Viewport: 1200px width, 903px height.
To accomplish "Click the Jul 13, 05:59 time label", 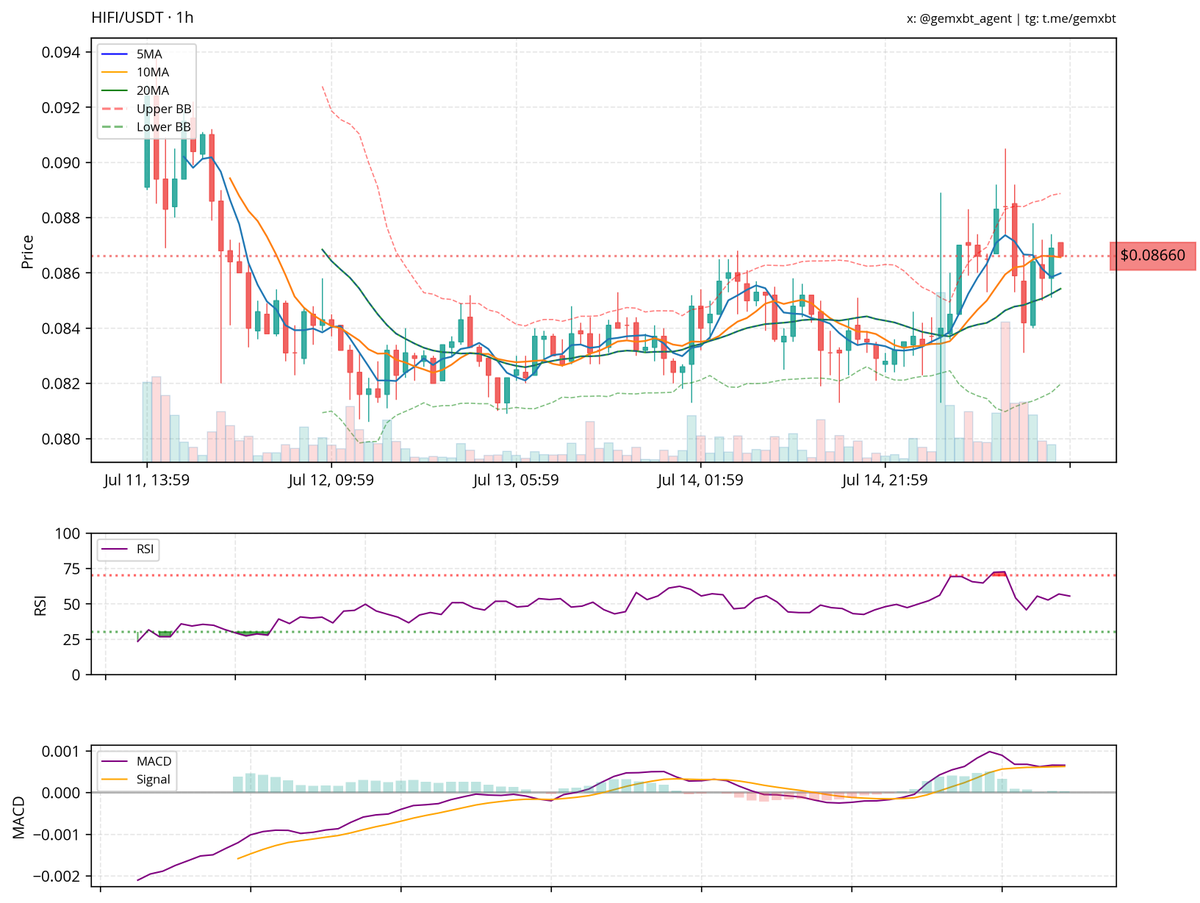I will [516, 481].
